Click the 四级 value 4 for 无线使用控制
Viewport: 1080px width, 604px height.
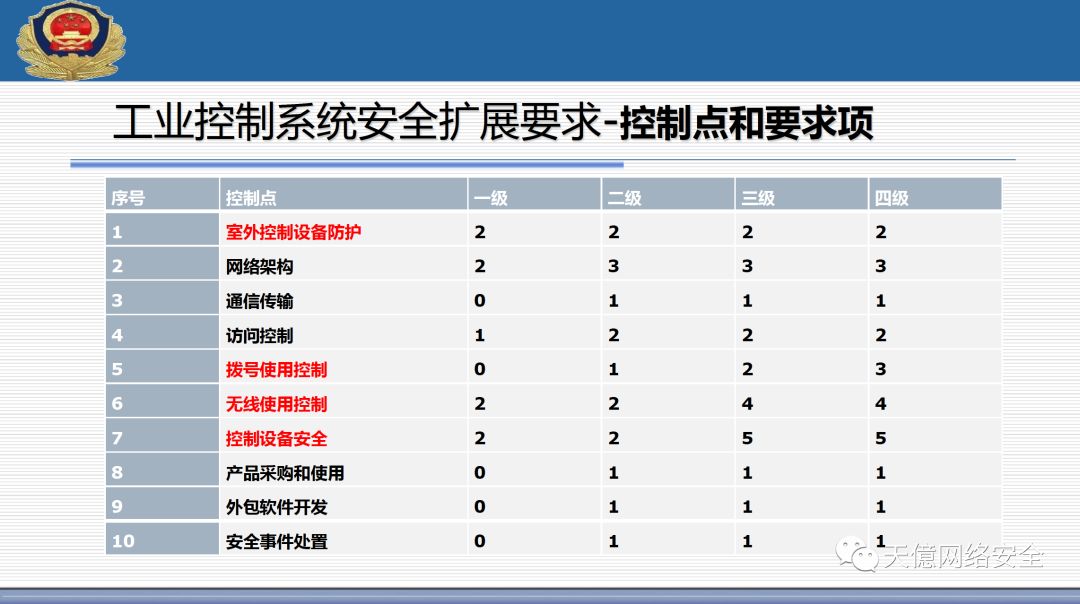click(x=881, y=404)
